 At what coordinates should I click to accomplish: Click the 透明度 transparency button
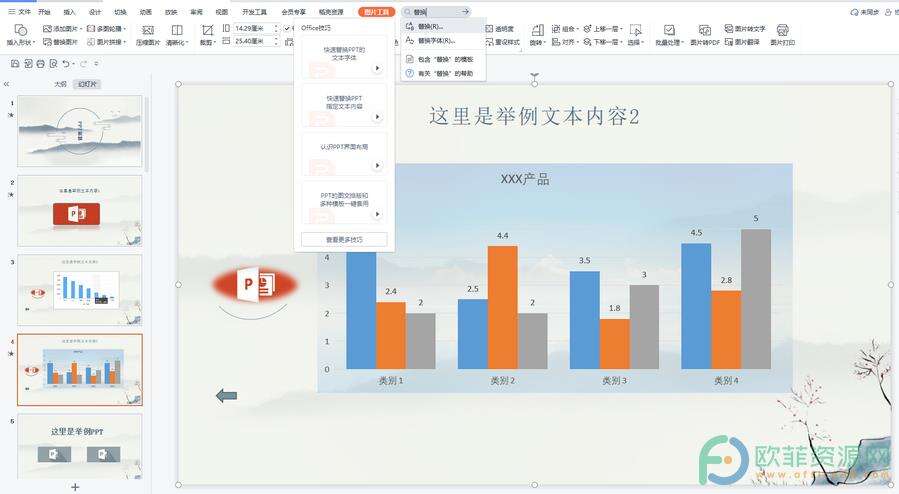pos(499,29)
